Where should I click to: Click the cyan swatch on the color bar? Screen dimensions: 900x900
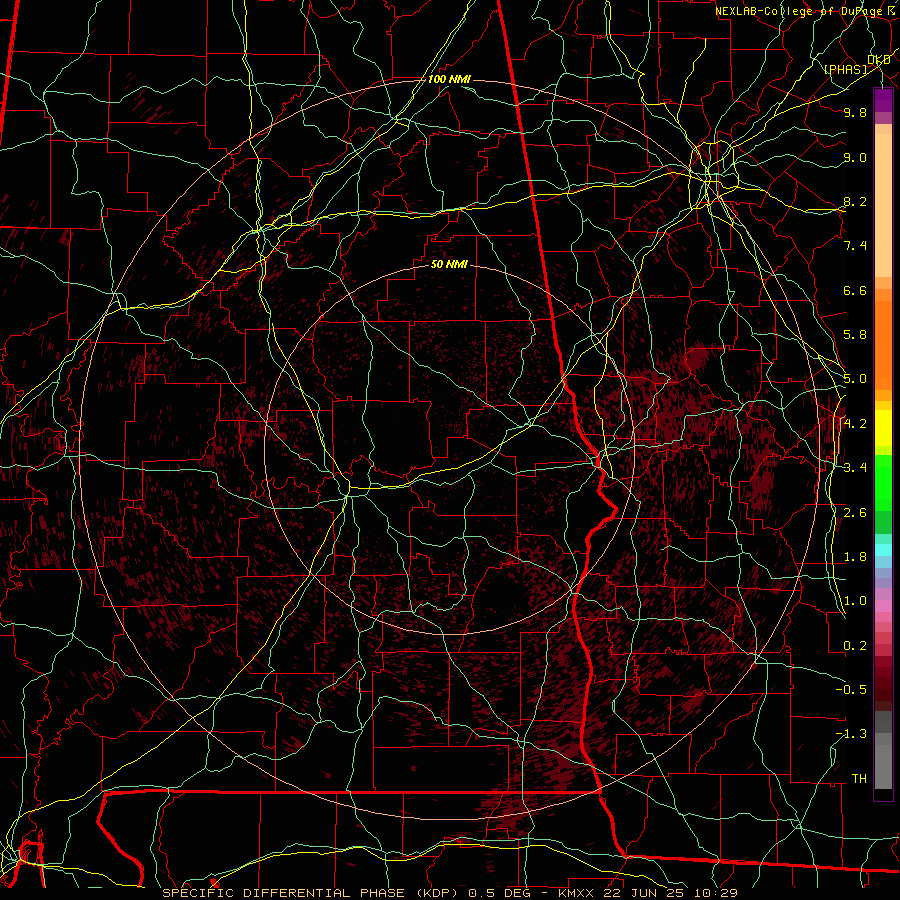click(x=883, y=550)
